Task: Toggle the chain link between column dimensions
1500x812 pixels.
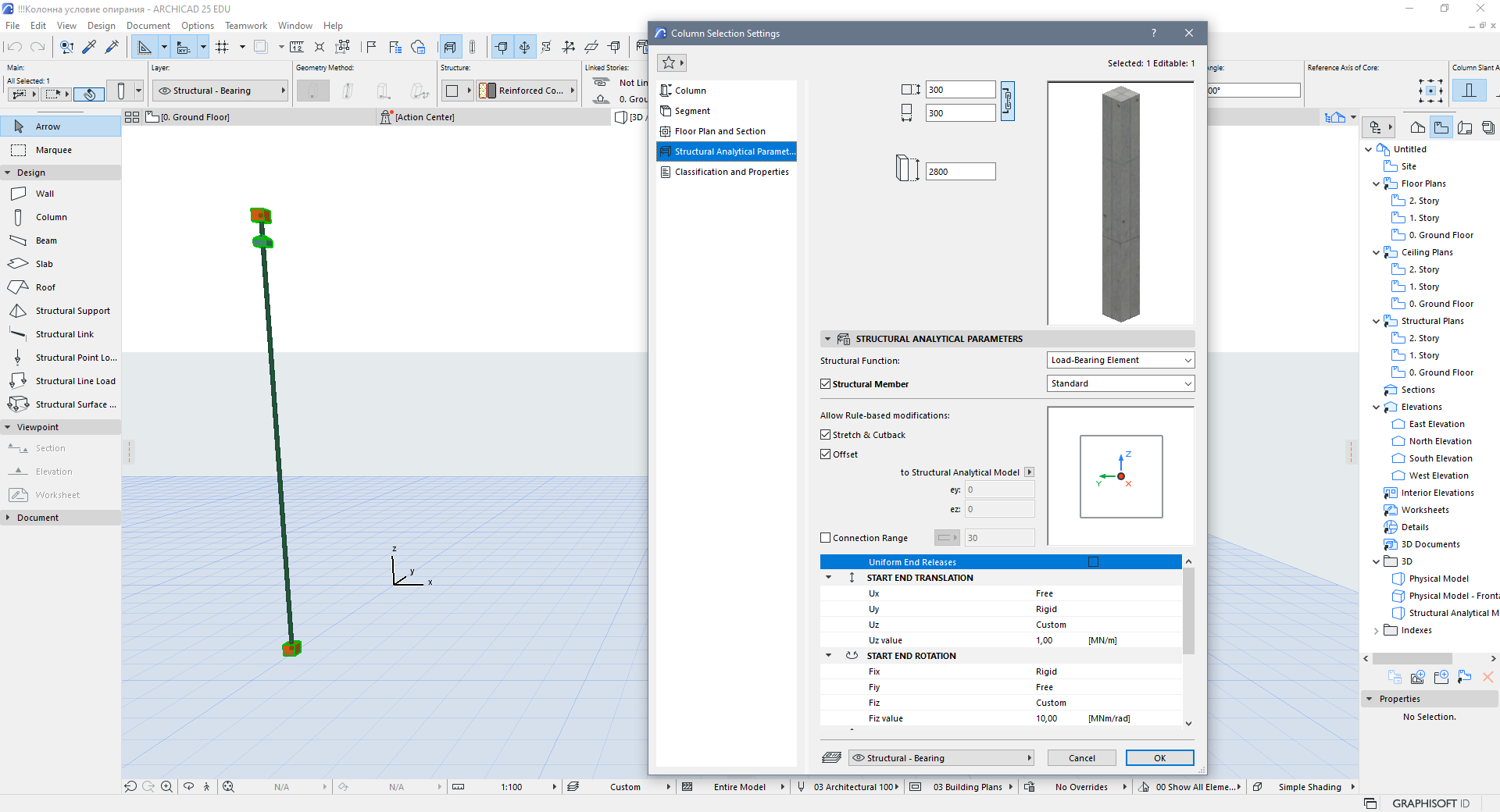Action: [x=1008, y=101]
